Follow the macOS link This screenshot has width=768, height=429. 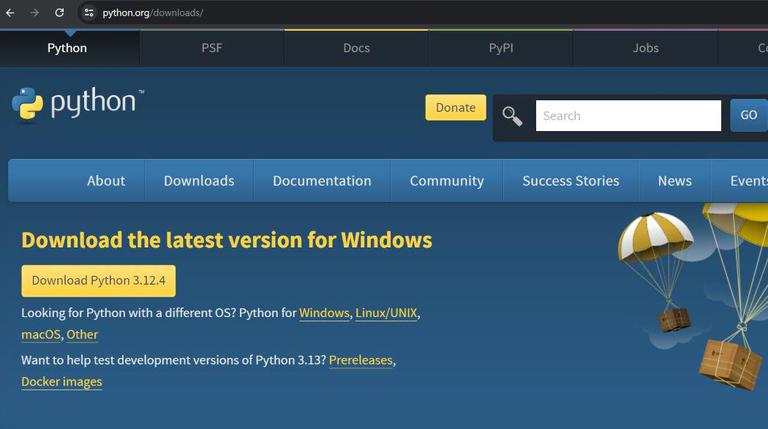pos(41,334)
